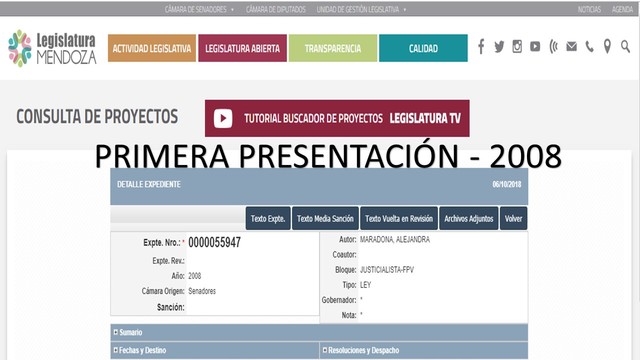This screenshot has width=640, height=360.
Task: Click the telephone contact icon
Action: coord(589,47)
